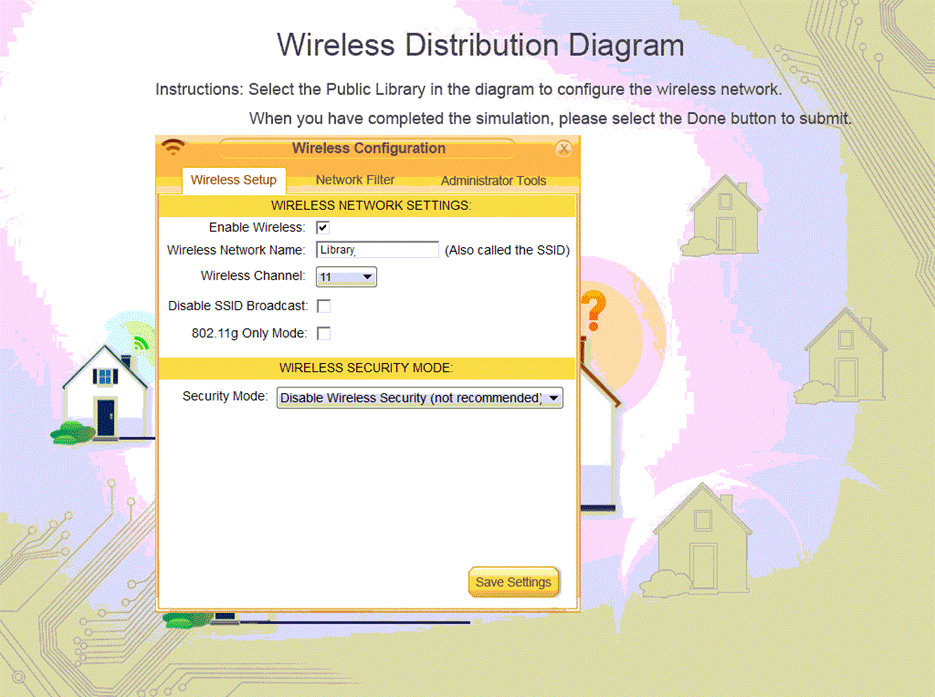Screen dimensions: 935x697
Task: Enable the Disable SSID Broadcast checkbox
Action: click(x=323, y=306)
